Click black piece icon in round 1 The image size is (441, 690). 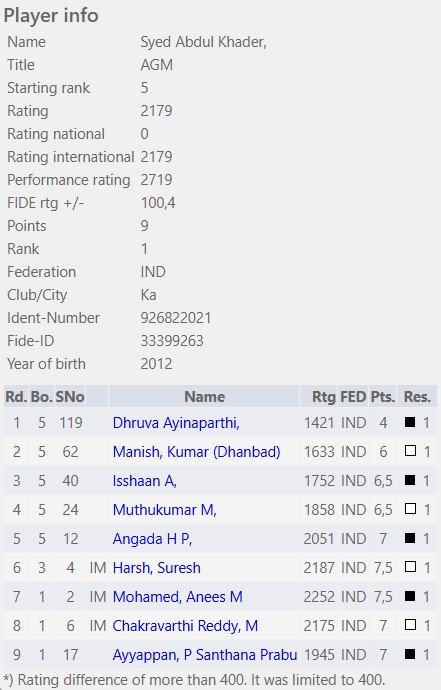coord(410,422)
